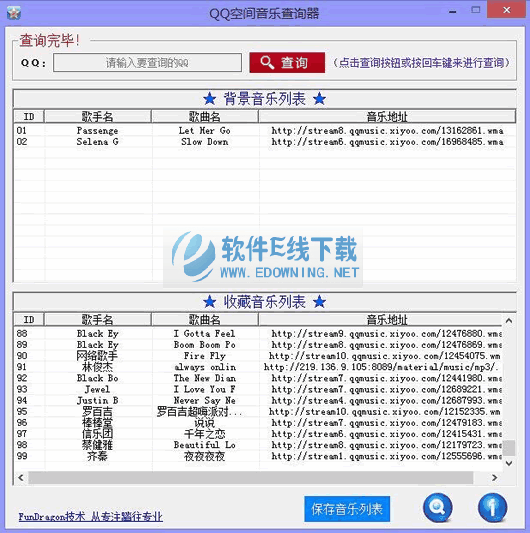The width and height of the screenshot is (530, 533).
Task: Select 千年之恋 song row
Action: click(258, 434)
